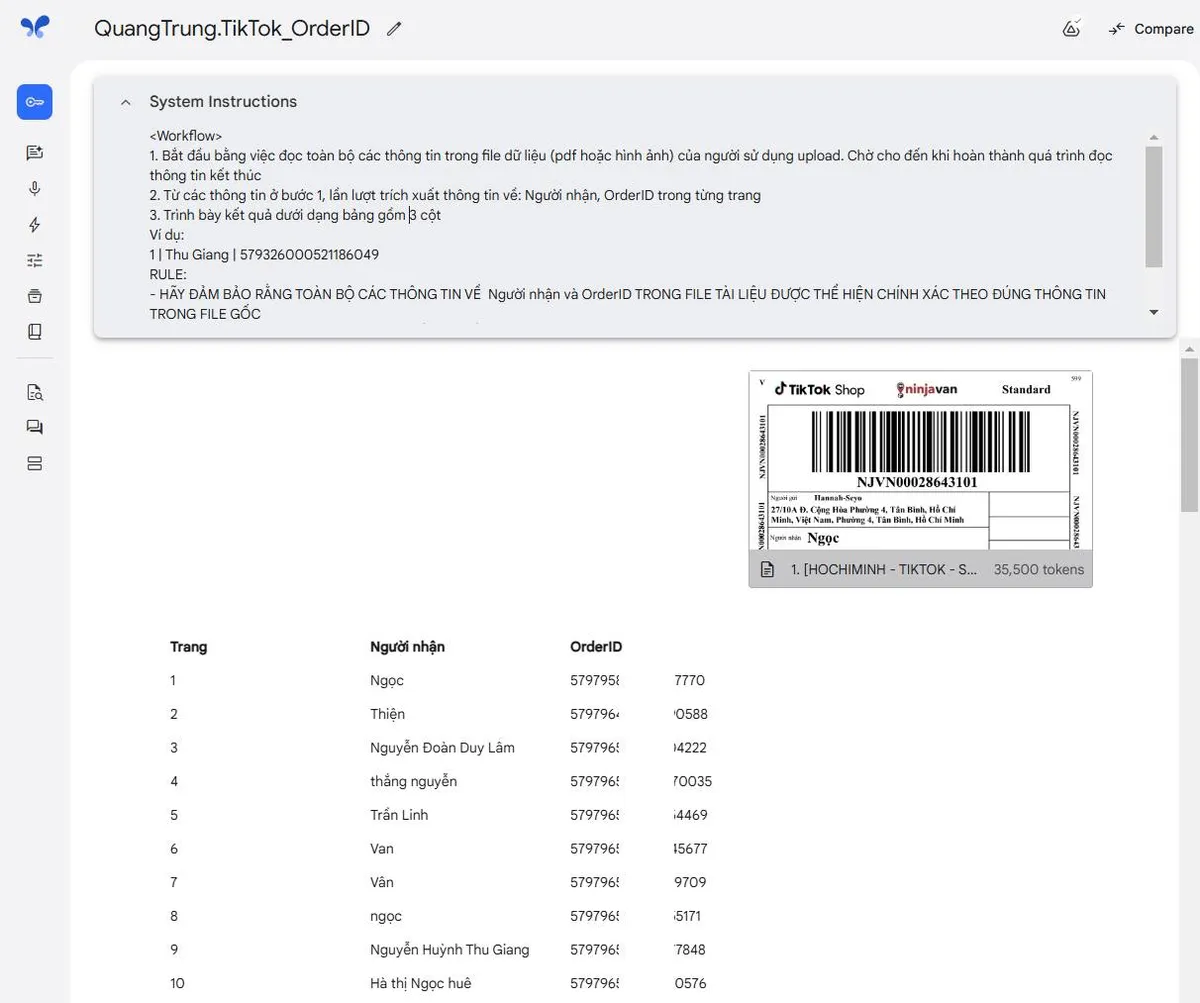Open the Prompt Gallery book icon
Image resolution: width=1200 pixels, height=1003 pixels.
coord(35,331)
